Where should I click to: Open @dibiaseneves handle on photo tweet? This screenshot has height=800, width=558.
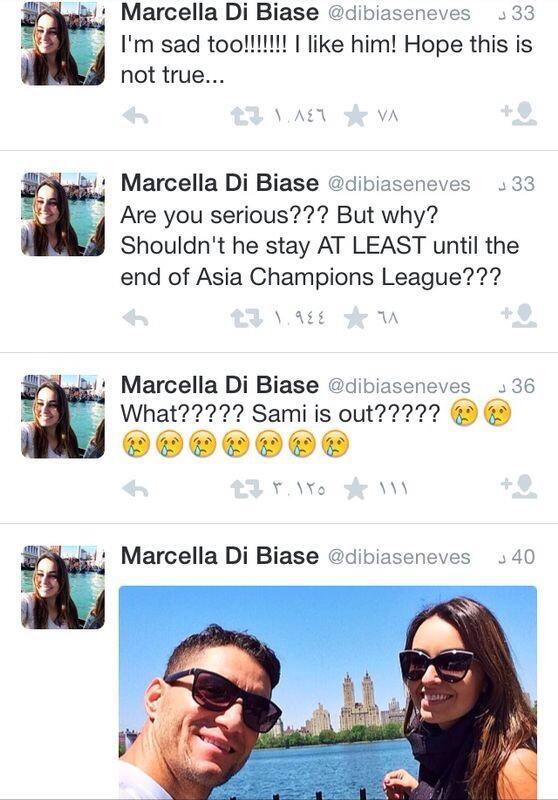(399, 557)
